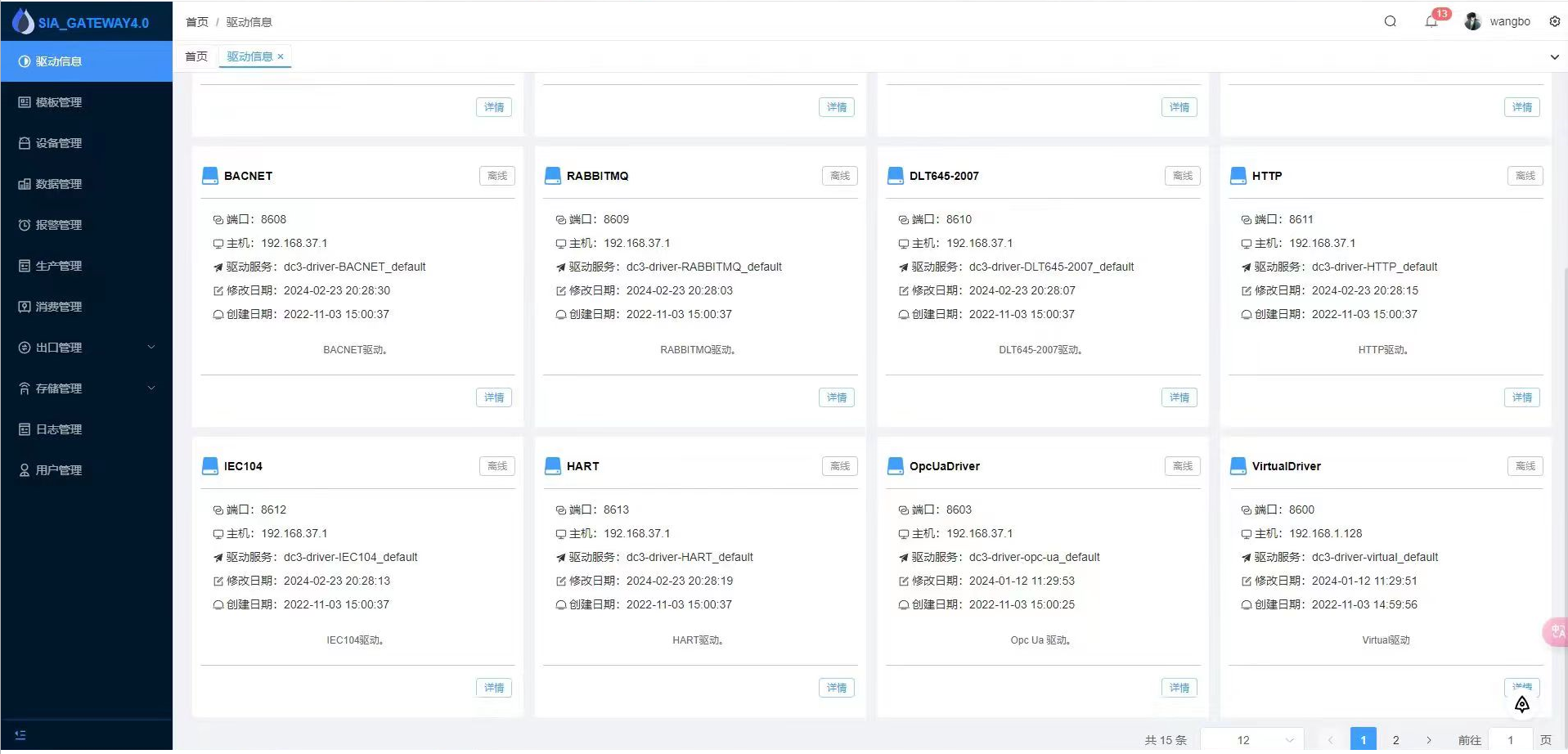
Task: Collapse the sidebar using bottom-left icon
Action: point(20,734)
